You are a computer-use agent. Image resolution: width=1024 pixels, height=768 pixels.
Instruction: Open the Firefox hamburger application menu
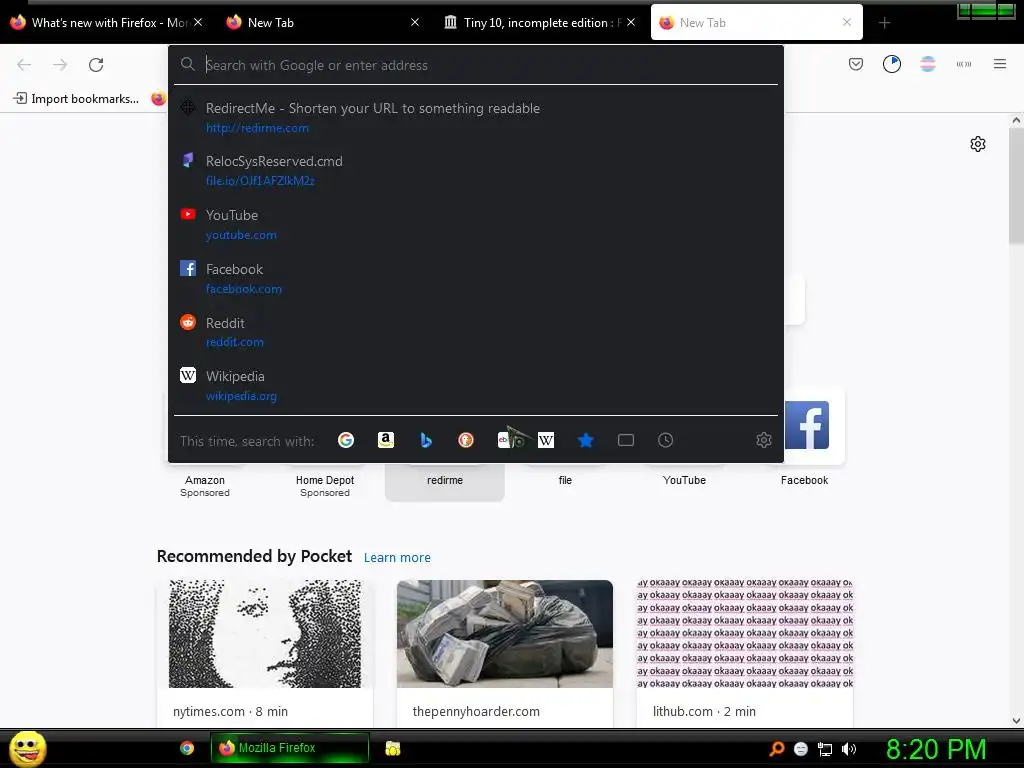(999, 64)
